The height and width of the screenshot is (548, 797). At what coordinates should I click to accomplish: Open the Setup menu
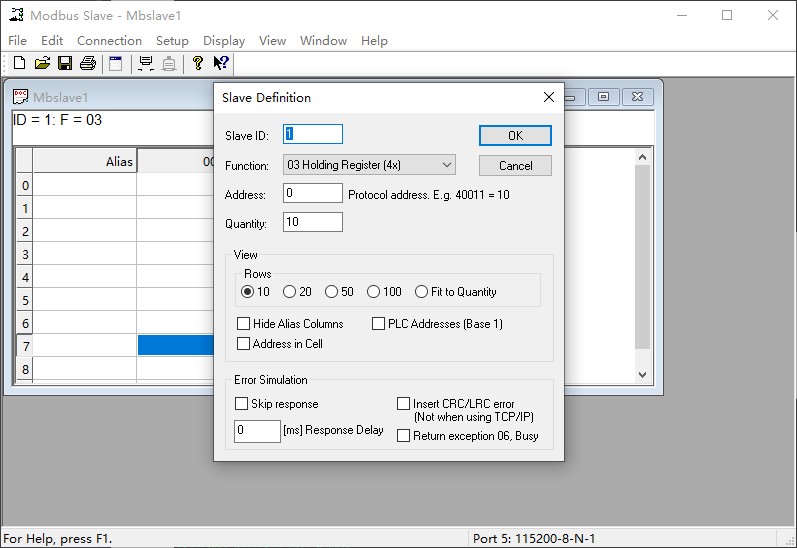point(172,41)
